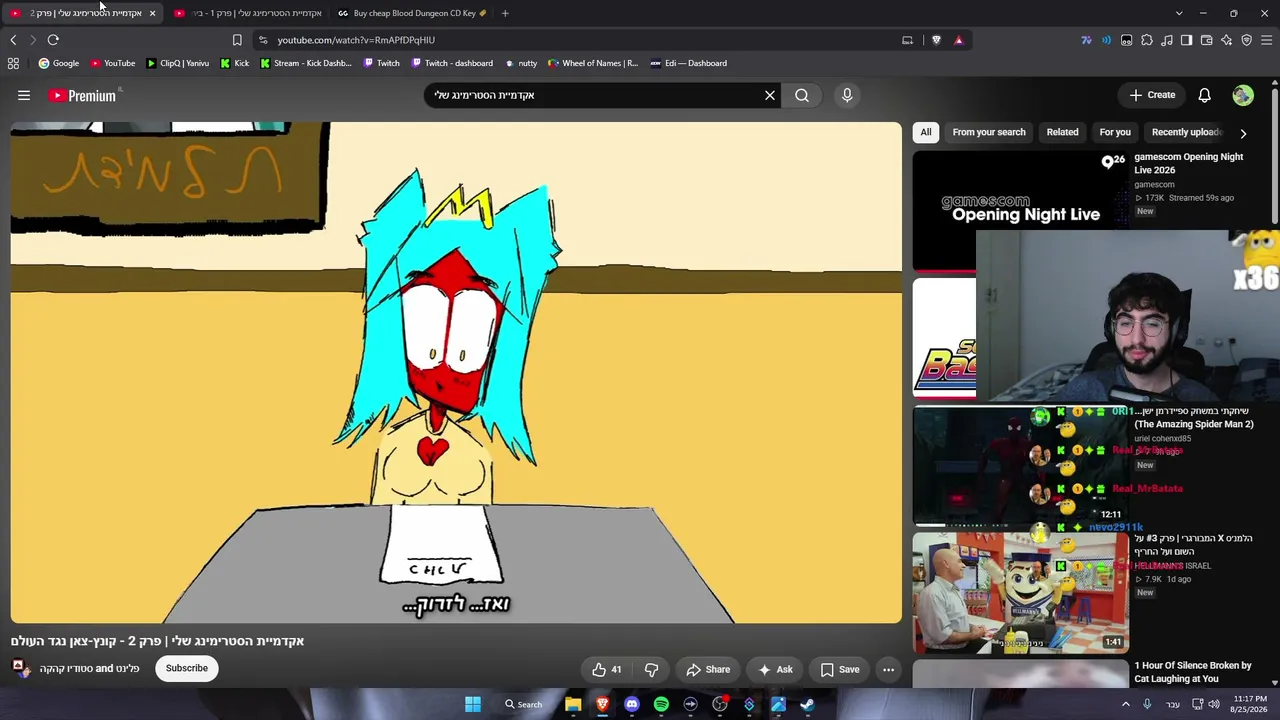Open Leo AI sparkle icon
The image size is (1280, 720).
tap(1227, 40)
